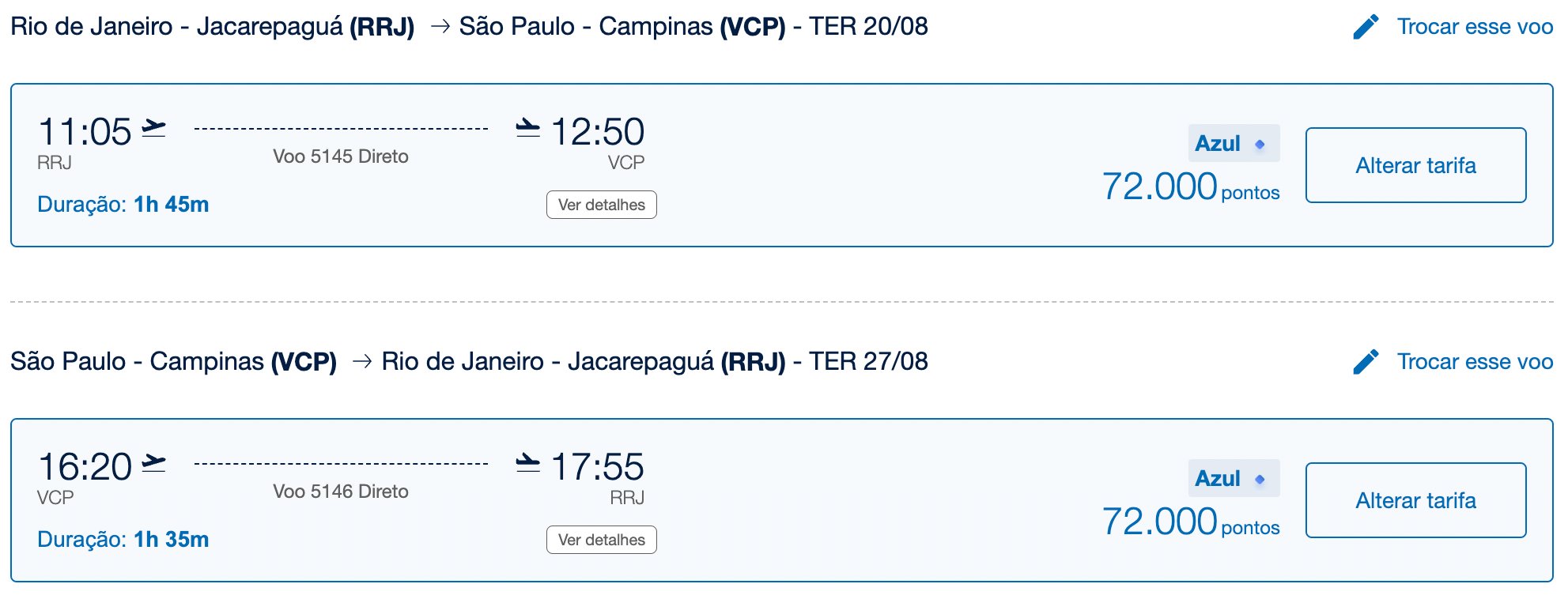This screenshot has width=1568, height=599.
Task: Click landing plane icon next to 12:50
Action: [x=527, y=127]
